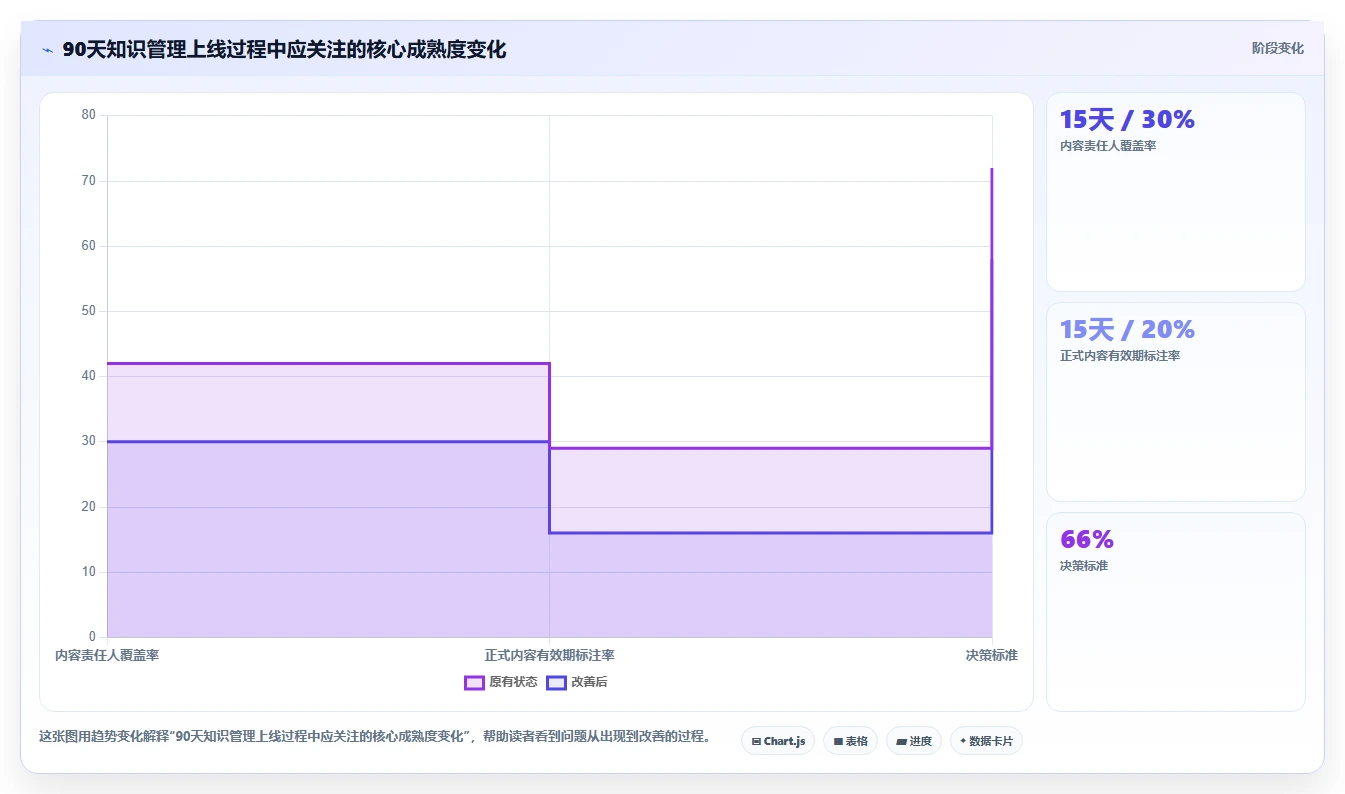Image resolution: width=1345 pixels, height=794 pixels.
Task: Click the 正式内容有效期标注率 x-axis label
Action: coord(549,655)
